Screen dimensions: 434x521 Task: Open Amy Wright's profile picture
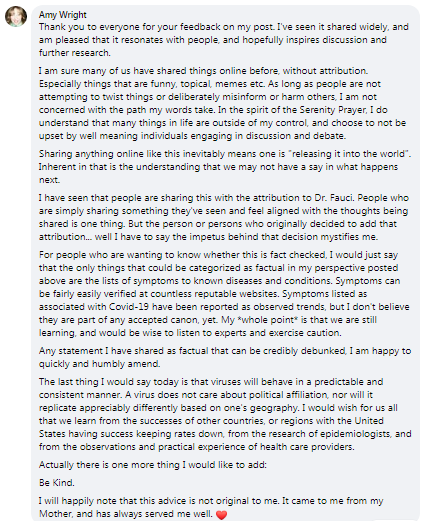pos(16,16)
